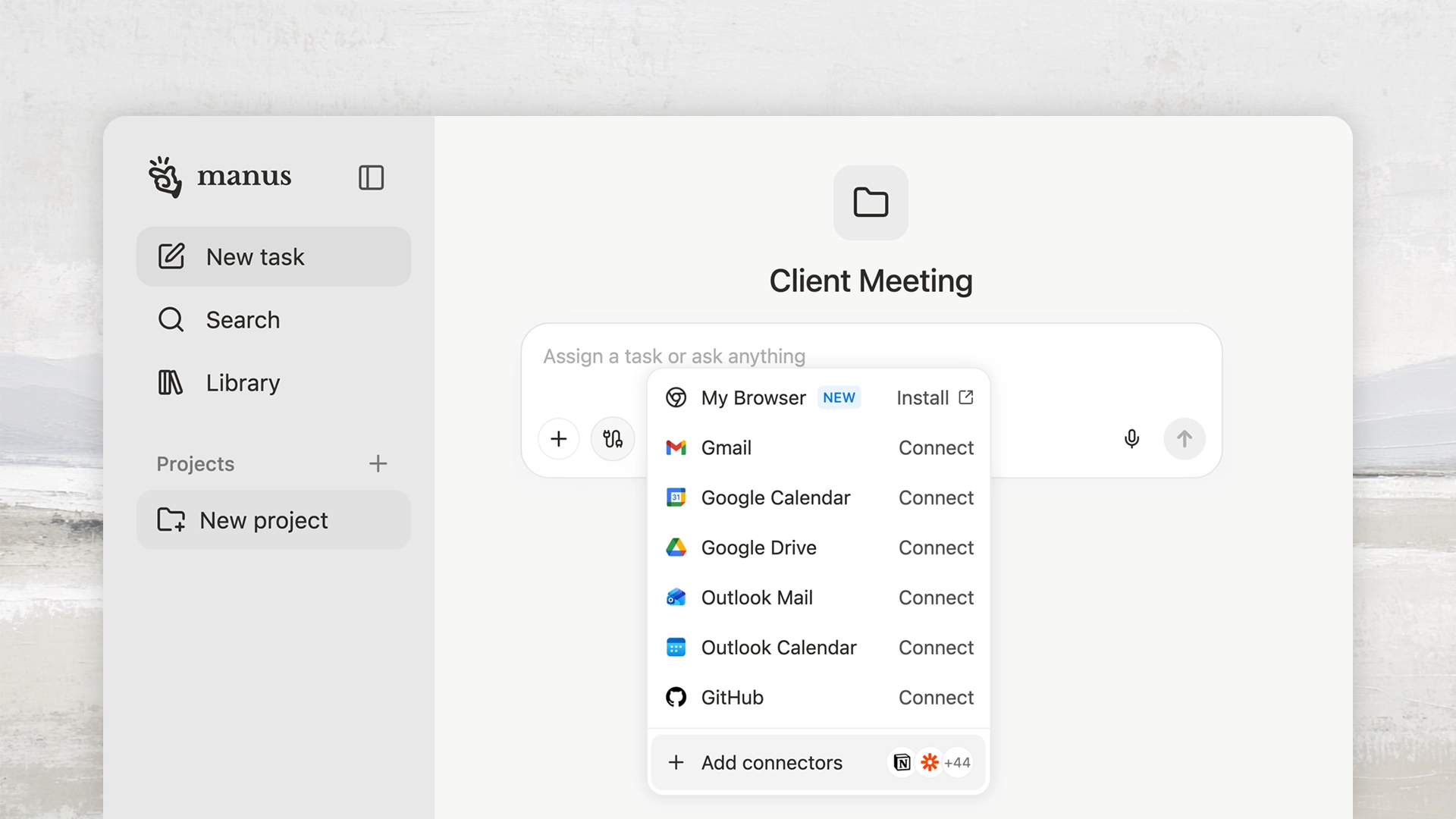Click the Google Drive icon

tap(676, 548)
